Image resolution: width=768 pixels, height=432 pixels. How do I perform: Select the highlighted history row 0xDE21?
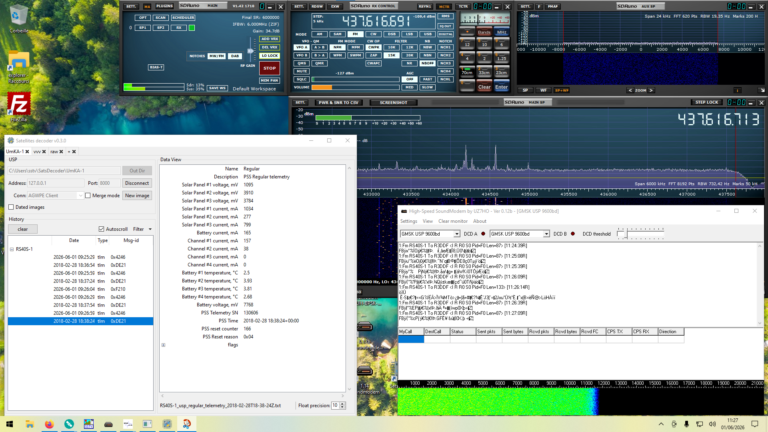pyautogui.click(x=80, y=321)
